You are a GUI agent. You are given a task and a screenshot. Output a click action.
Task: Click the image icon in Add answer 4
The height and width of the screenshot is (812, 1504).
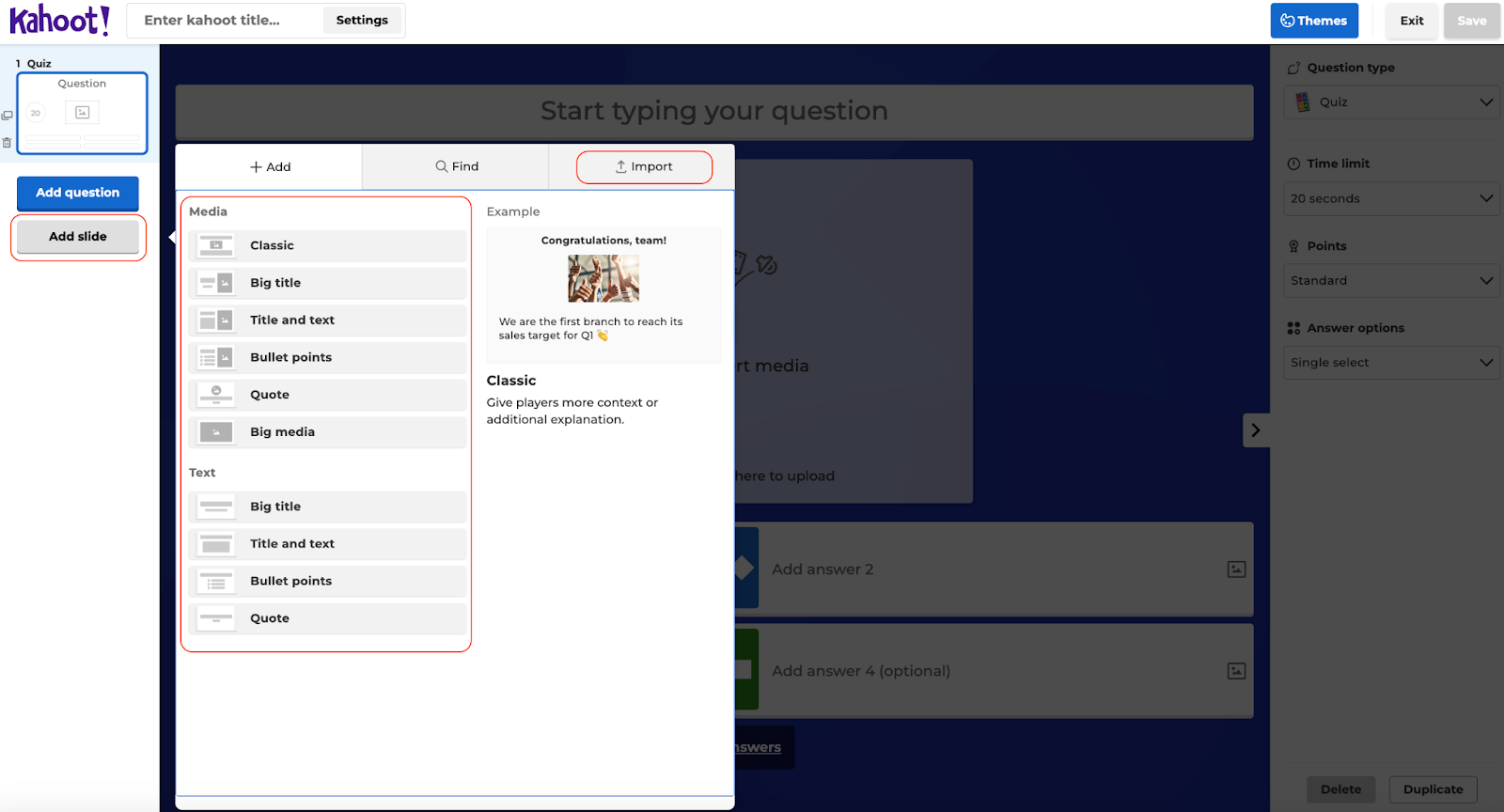[x=1236, y=671]
